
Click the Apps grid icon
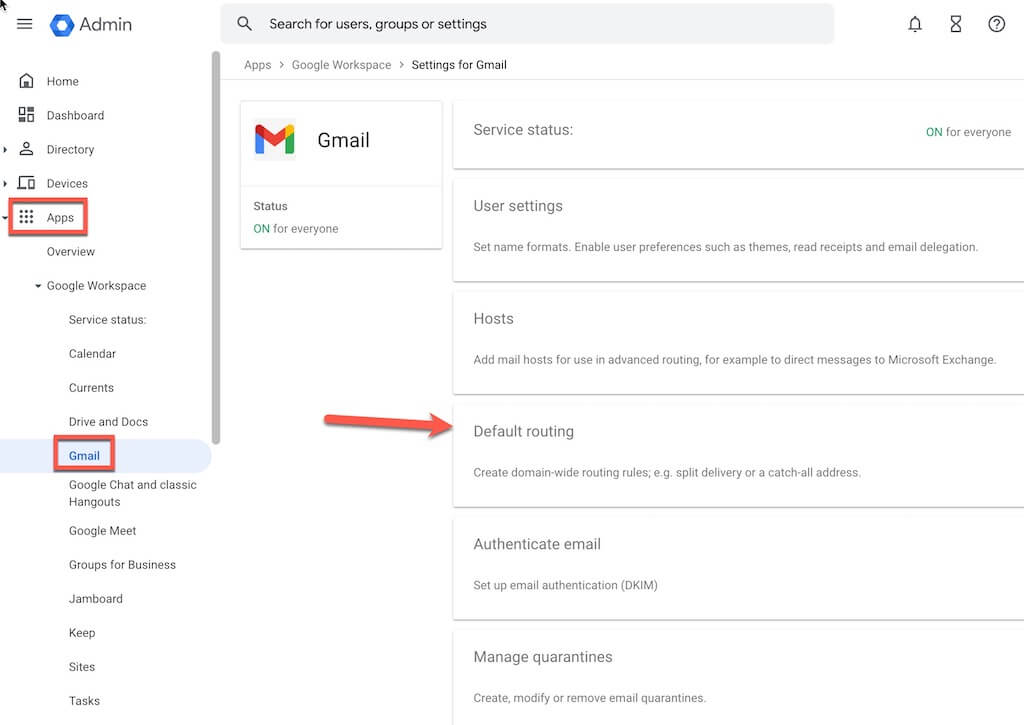click(26, 217)
